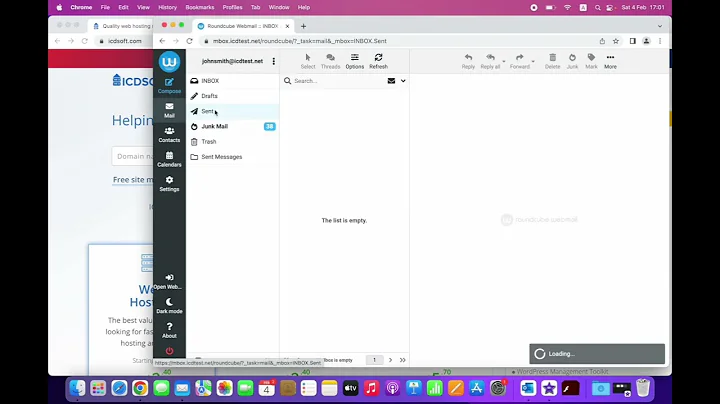720x404 pixels.
Task: Click the Roundcube logo at top
Action: pos(169,62)
